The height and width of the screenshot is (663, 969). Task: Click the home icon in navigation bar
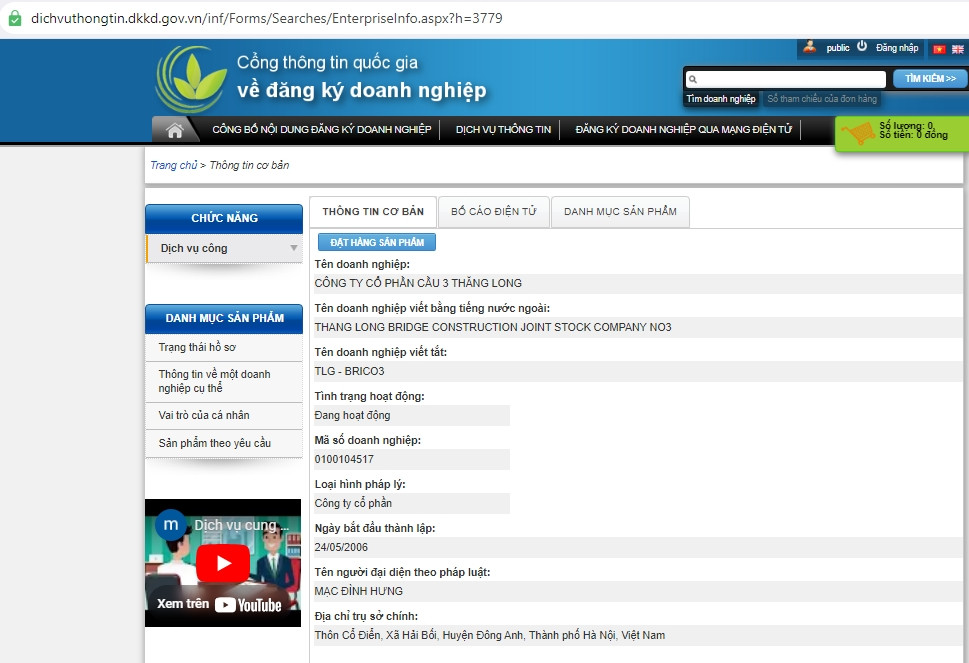175,130
